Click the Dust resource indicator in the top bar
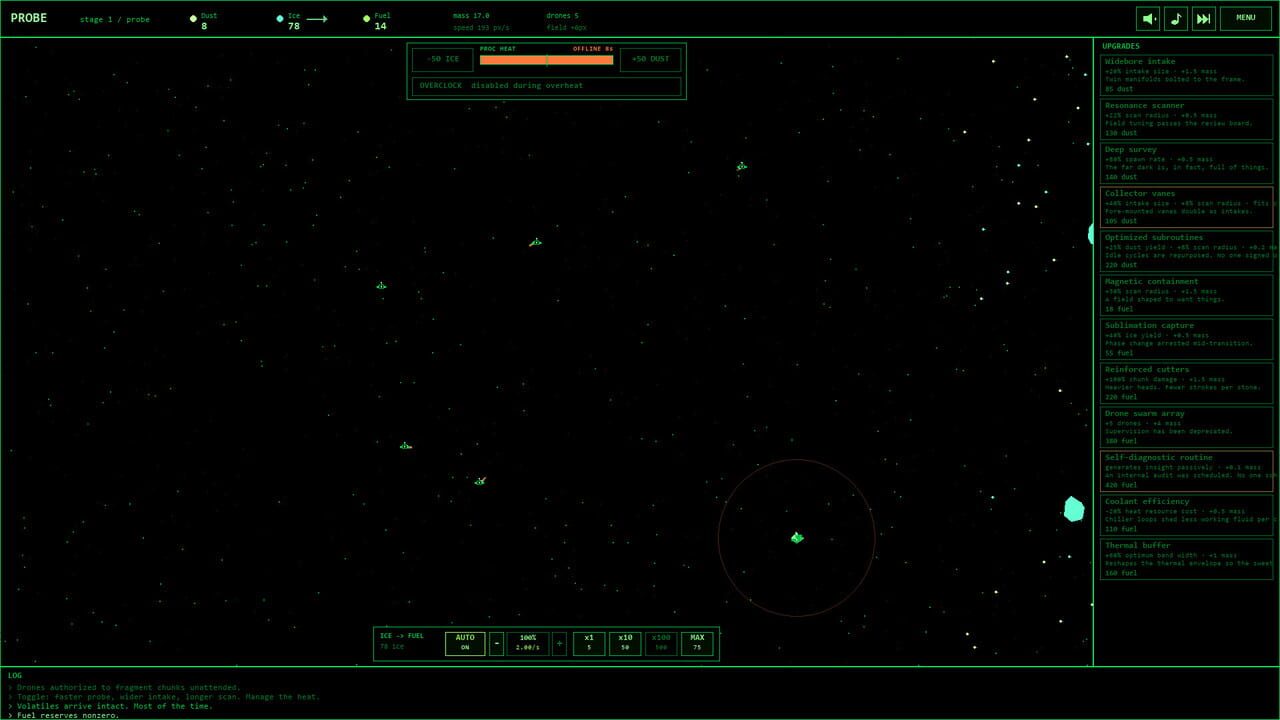 205,21
